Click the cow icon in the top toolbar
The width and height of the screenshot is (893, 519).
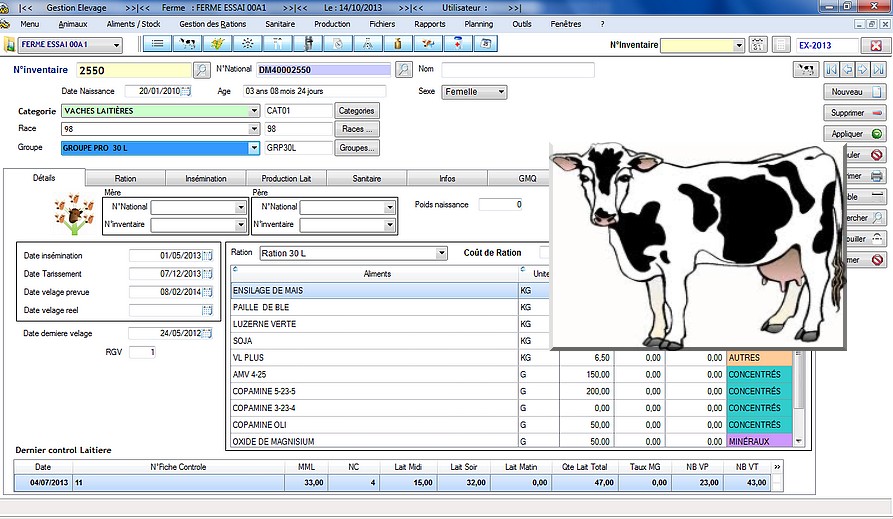(187, 44)
